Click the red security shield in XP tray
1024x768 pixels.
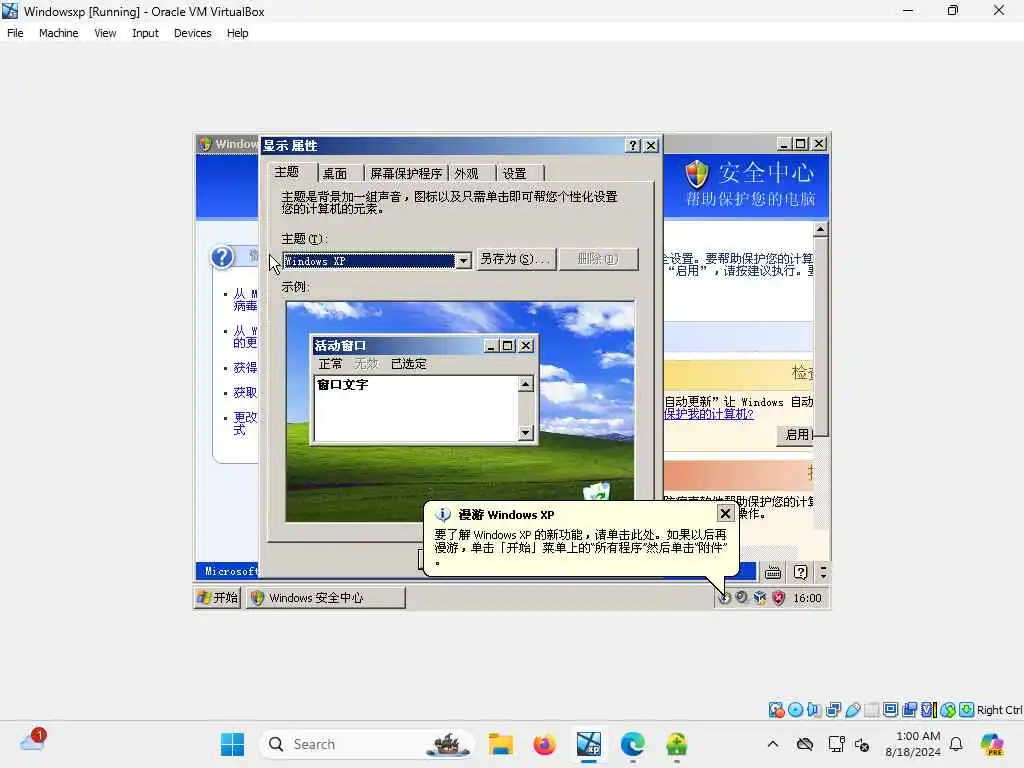point(778,598)
